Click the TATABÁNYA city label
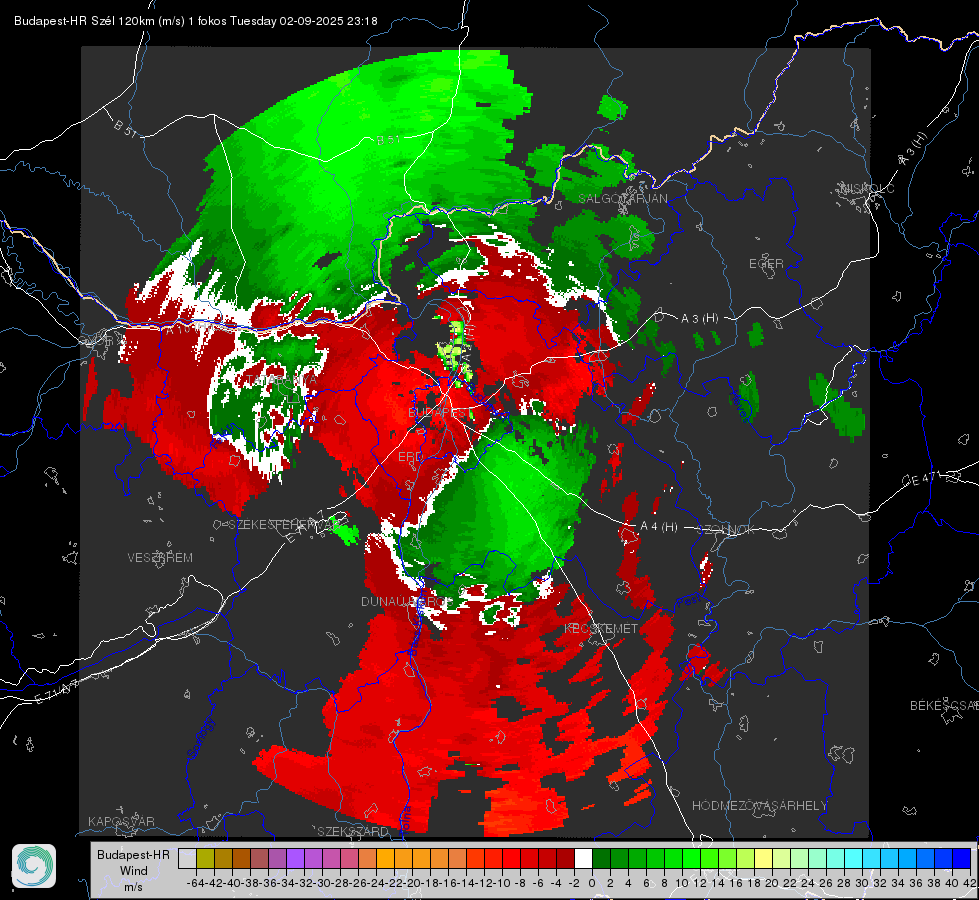Screen dimensions: 979x900 (282, 380)
